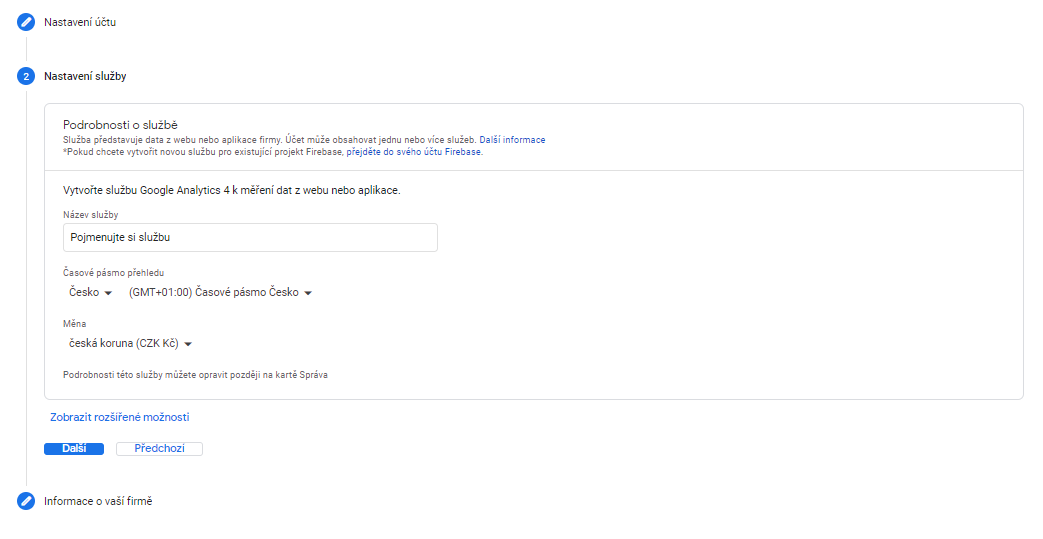Open the (GMT+01:00) time zone dropdown
1043x539 pixels.
click(220, 292)
